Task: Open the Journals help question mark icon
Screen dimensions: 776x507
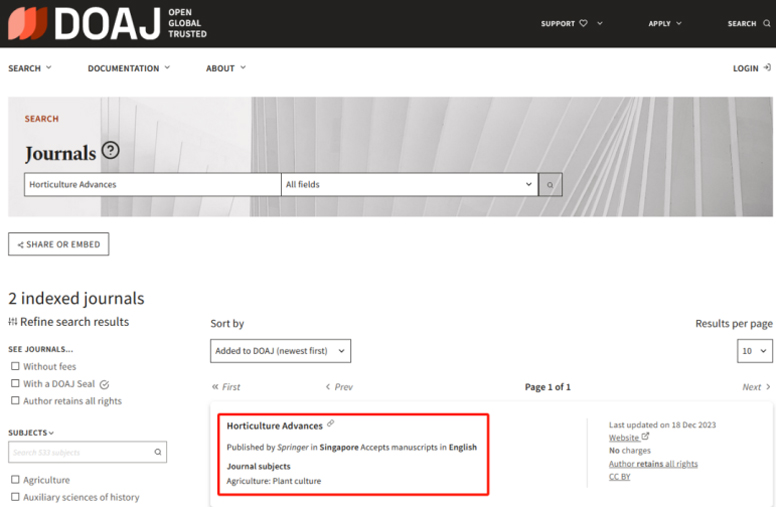Action: [111, 151]
